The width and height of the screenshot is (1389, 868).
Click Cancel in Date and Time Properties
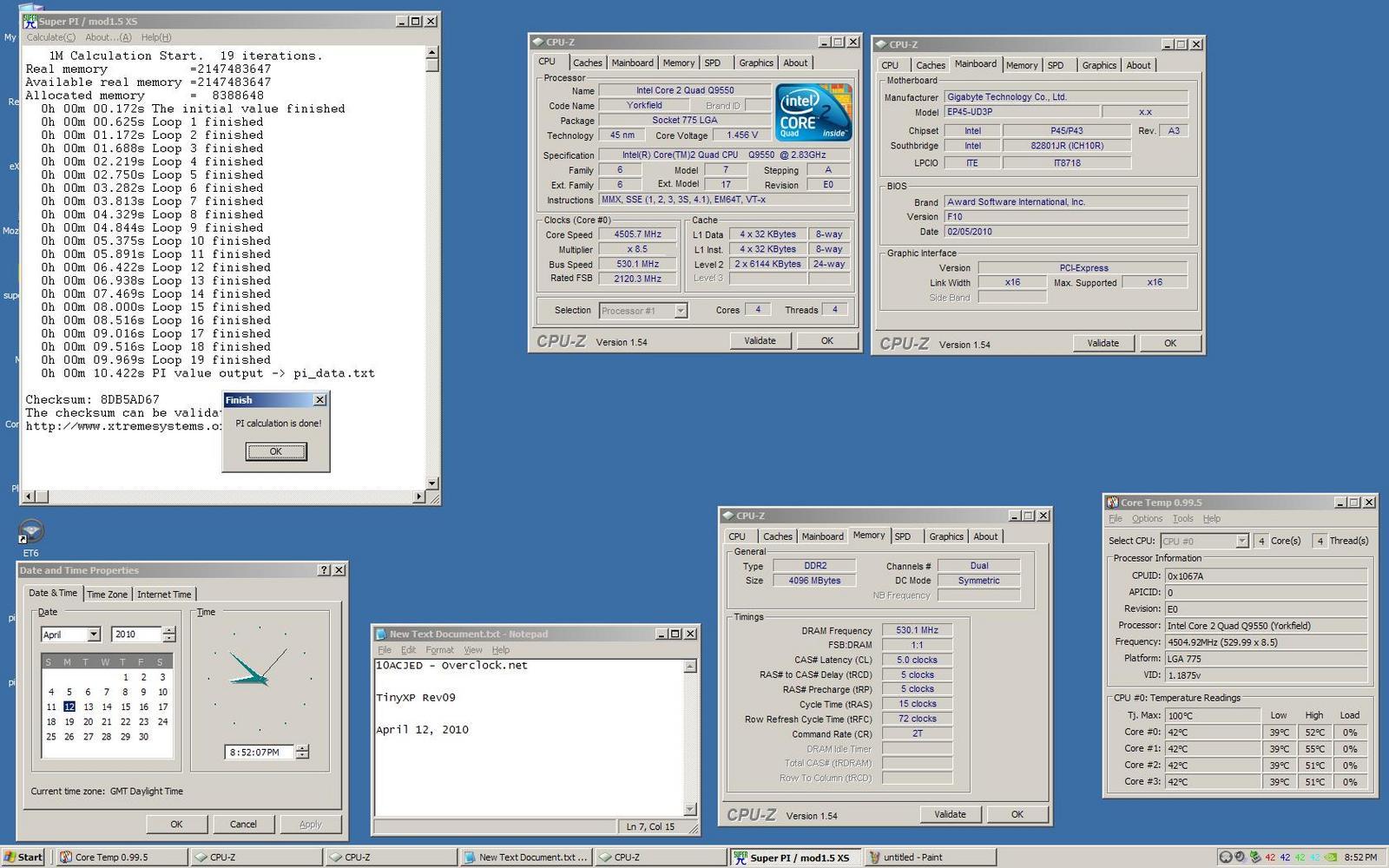[243, 824]
